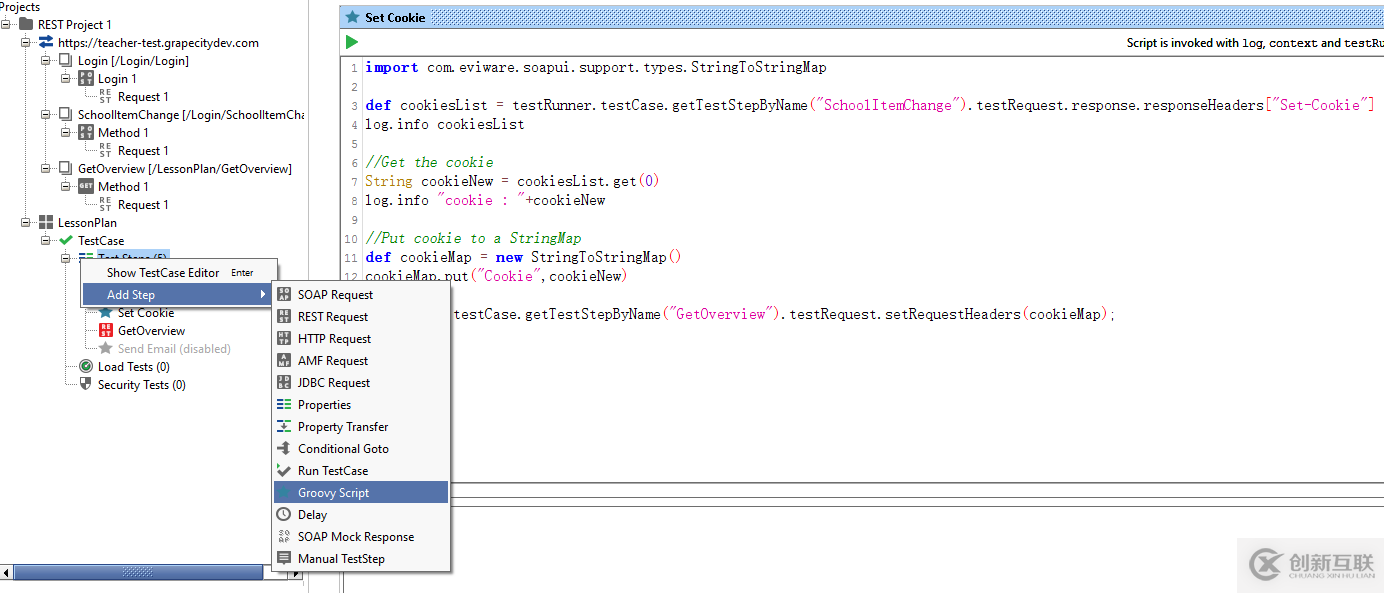Collapse the Login 1 method node

coord(66,78)
